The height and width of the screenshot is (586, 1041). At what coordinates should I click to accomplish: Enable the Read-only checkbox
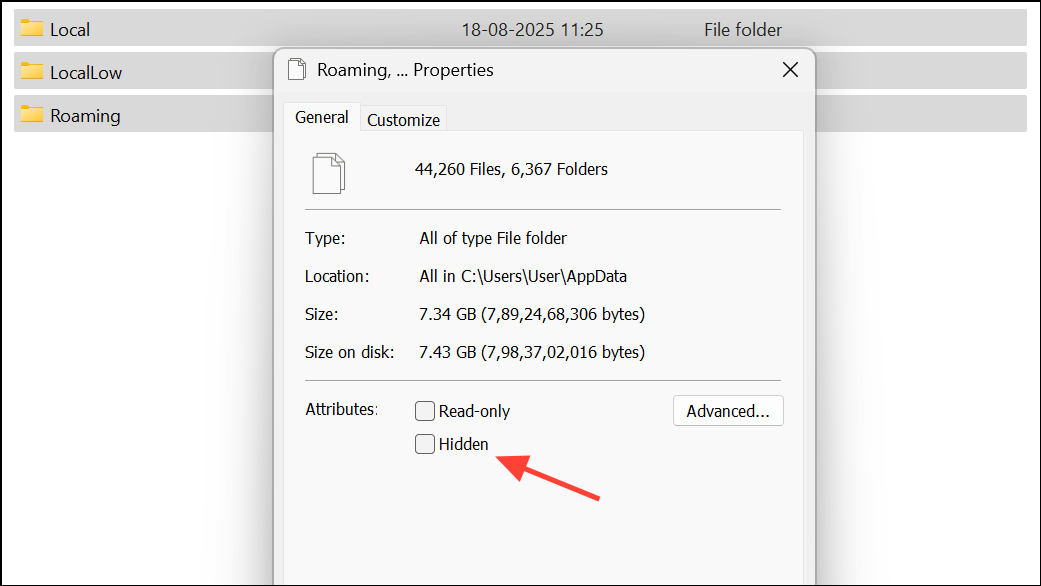pyautogui.click(x=424, y=410)
